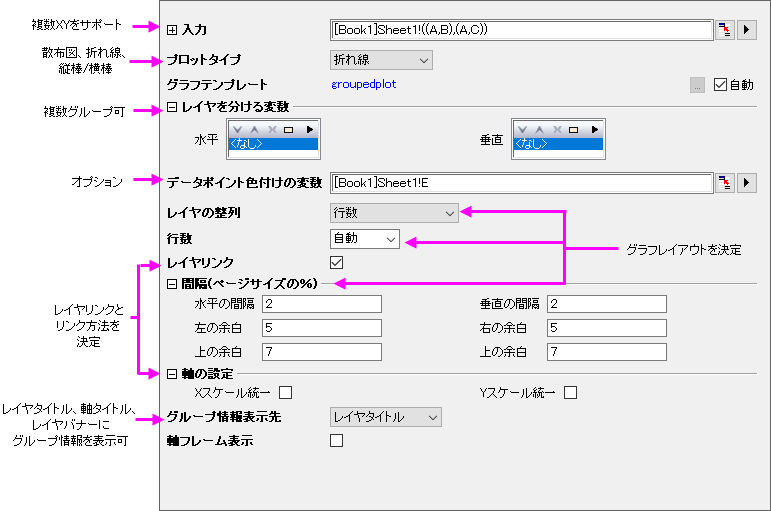Screen dimensions: 771x511
Task: Click the 水平の間隔 input field
Action: click(322, 304)
